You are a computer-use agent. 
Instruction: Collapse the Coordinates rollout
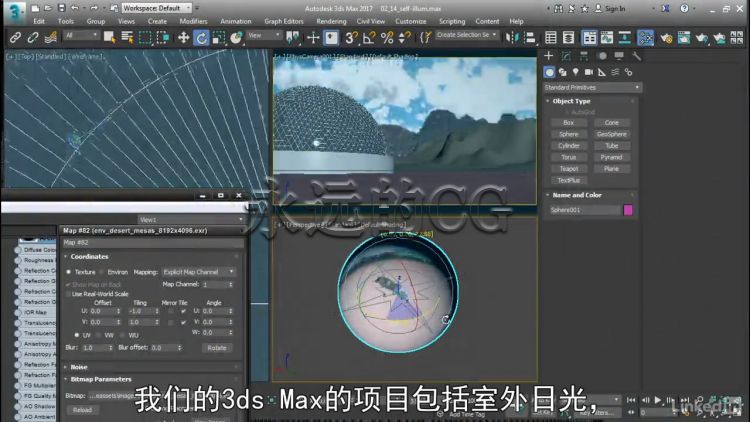tap(89, 256)
